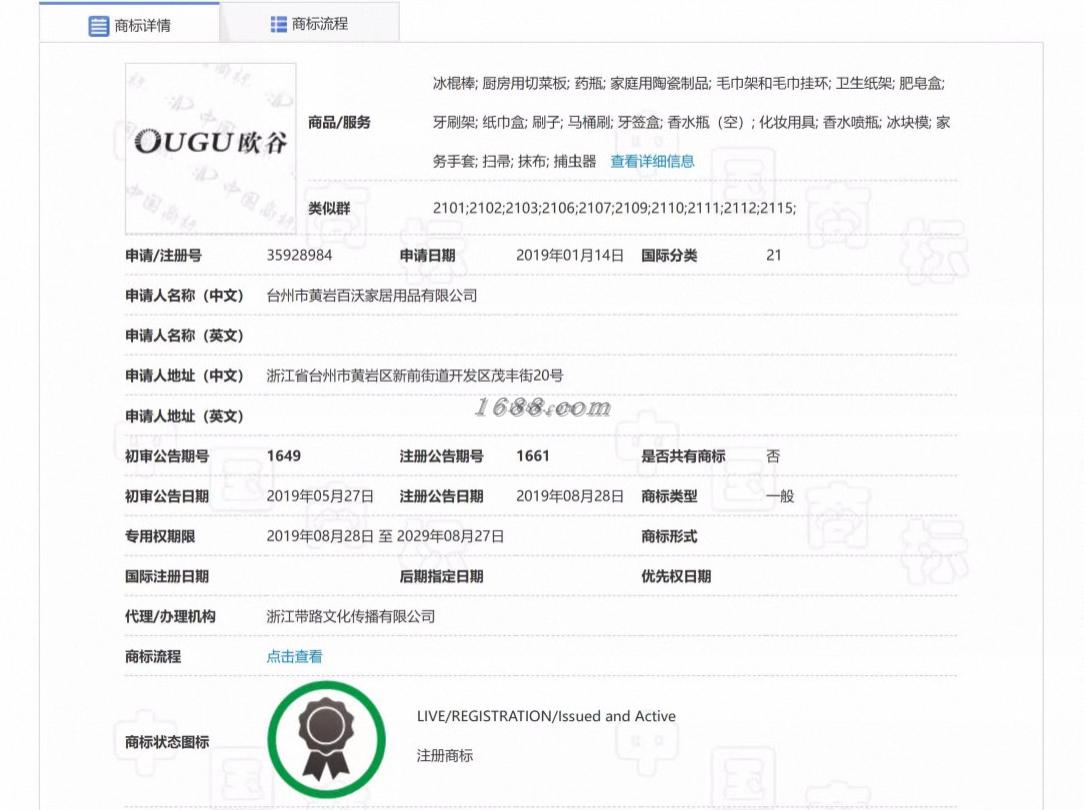Viewport: 1084px width, 810px height.
Task: Open the 查看详细信息 link
Action: click(x=652, y=162)
